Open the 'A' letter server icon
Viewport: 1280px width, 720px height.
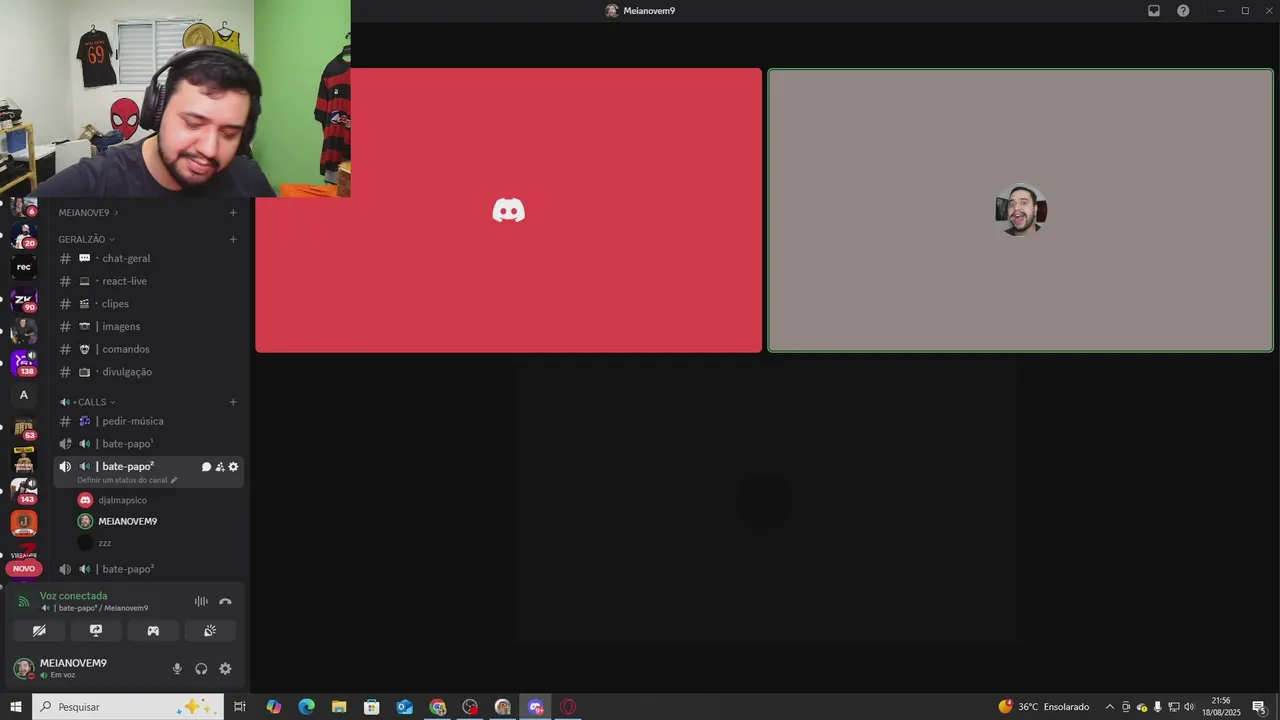[x=24, y=395]
